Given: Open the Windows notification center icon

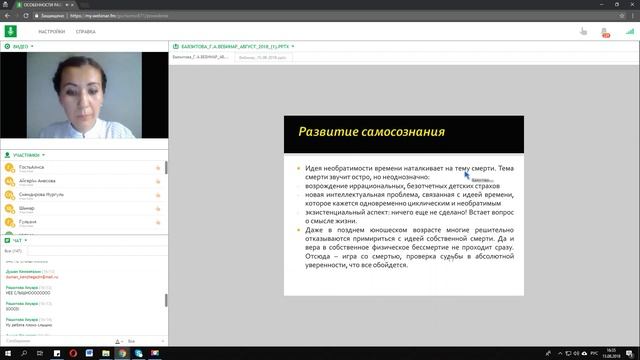Looking at the screenshot, I should [630, 353].
